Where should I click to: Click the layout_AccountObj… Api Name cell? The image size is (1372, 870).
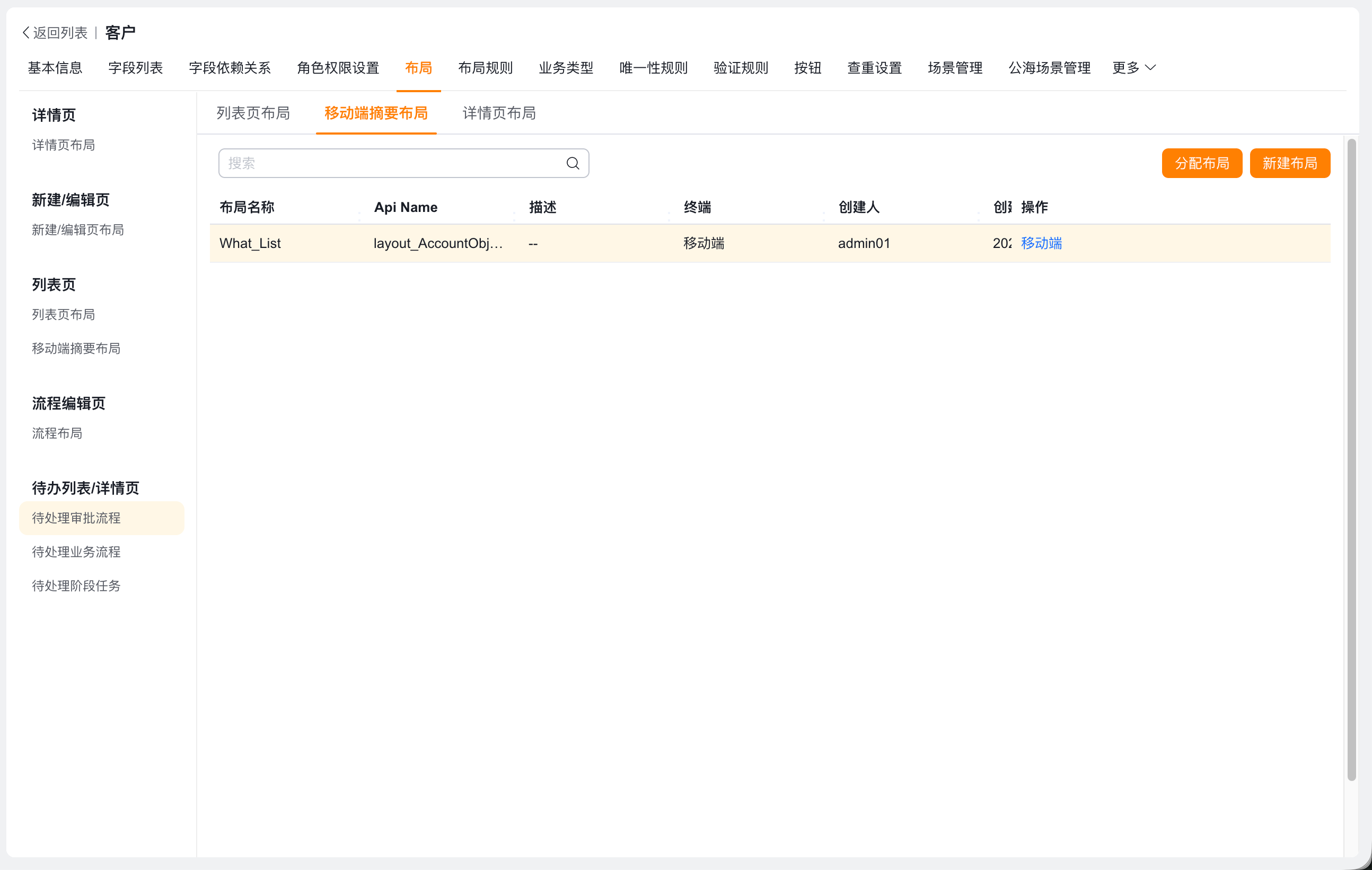(438, 243)
